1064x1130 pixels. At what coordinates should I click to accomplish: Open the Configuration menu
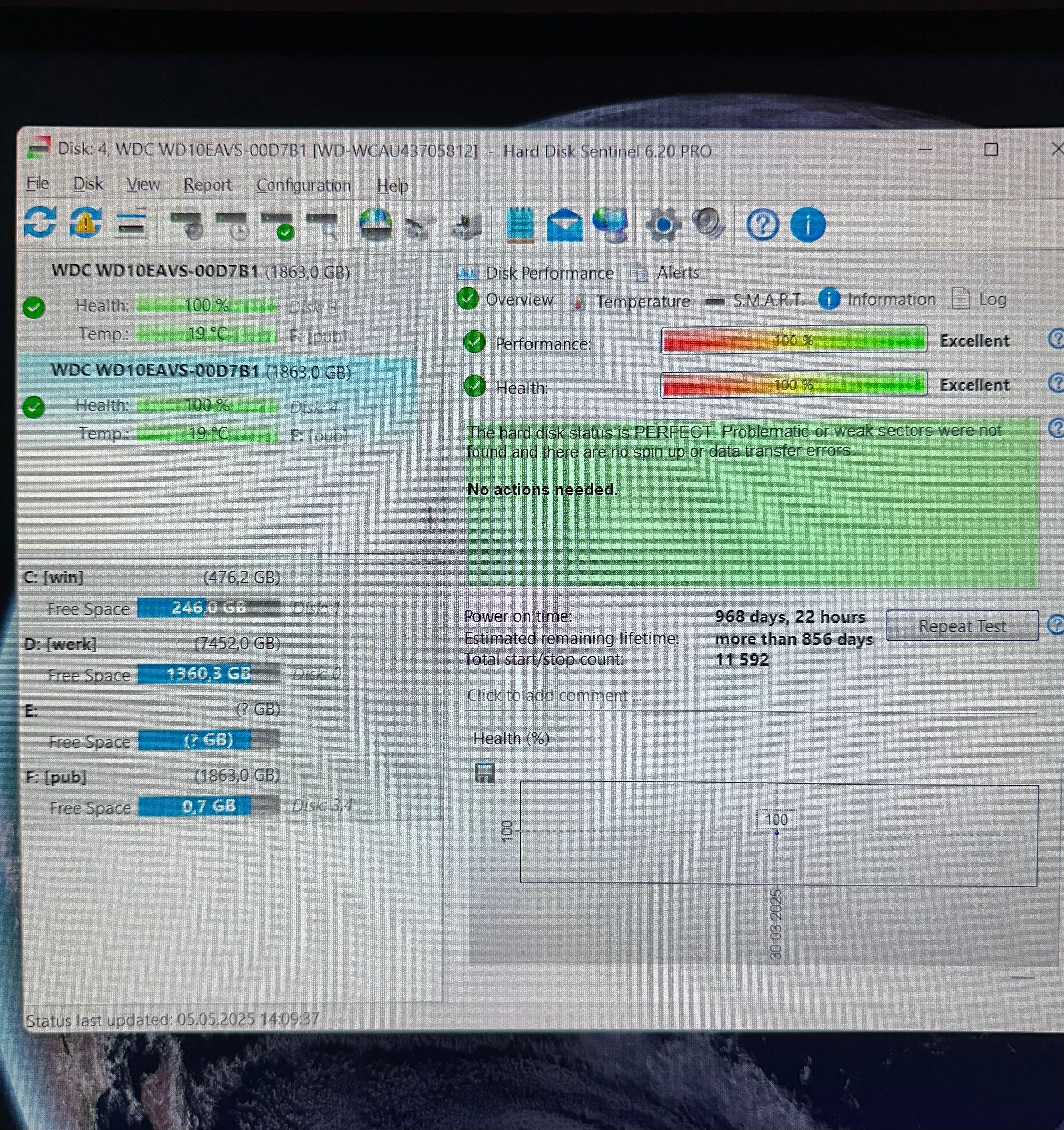[x=303, y=186]
